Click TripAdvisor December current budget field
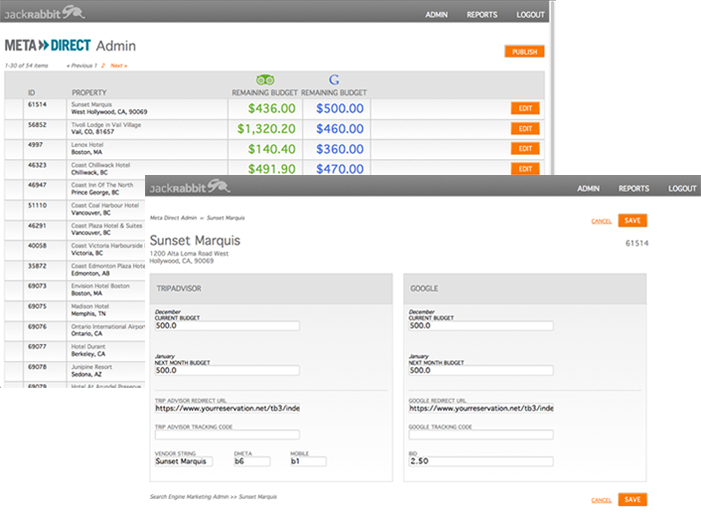The width and height of the screenshot is (701, 515). (227, 326)
